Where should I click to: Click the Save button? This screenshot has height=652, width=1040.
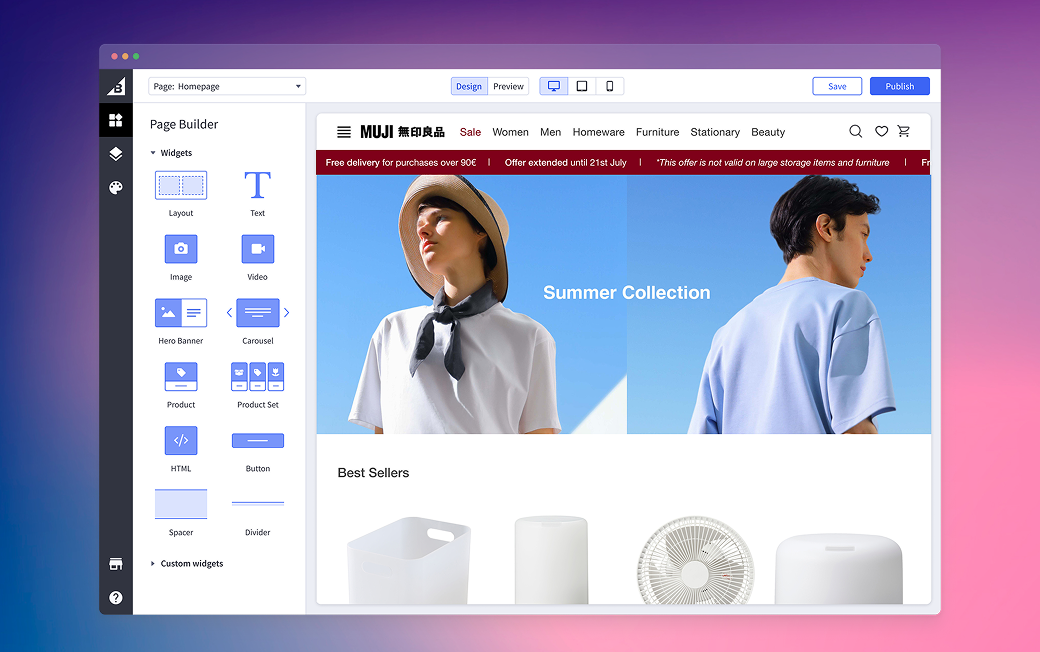click(x=837, y=86)
